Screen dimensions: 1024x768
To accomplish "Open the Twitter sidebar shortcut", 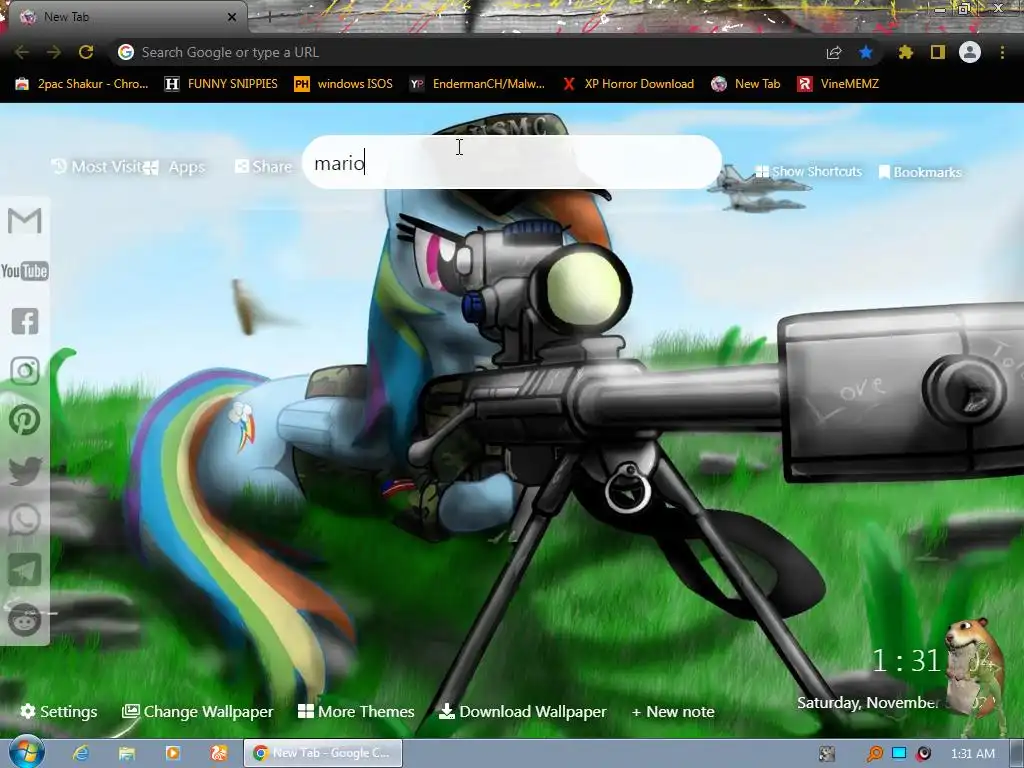I will pos(25,471).
